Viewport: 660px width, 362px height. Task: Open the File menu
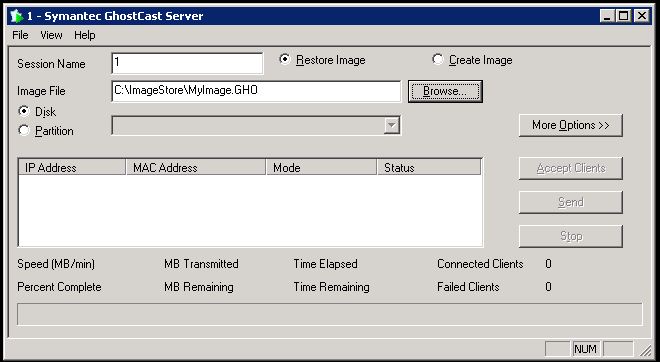(20, 35)
